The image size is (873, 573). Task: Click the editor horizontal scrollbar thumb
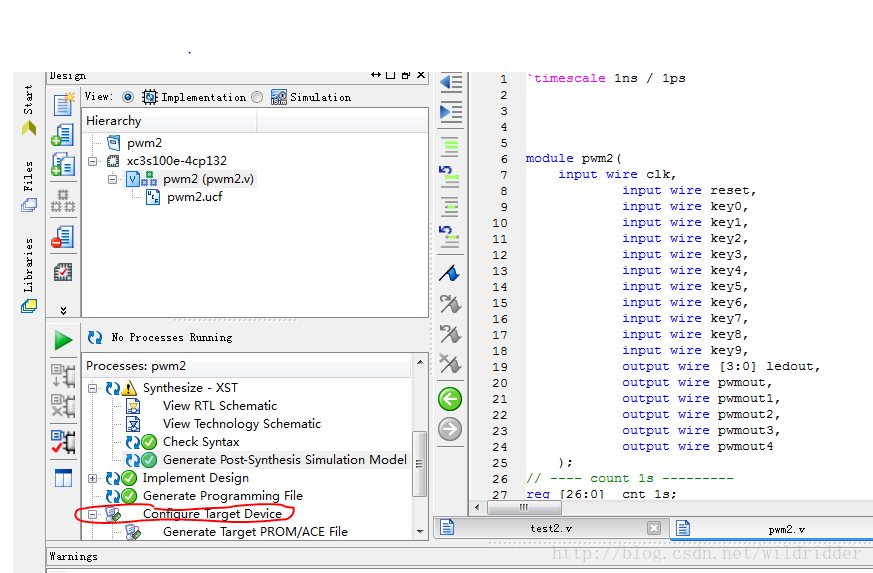coord(524,507)
